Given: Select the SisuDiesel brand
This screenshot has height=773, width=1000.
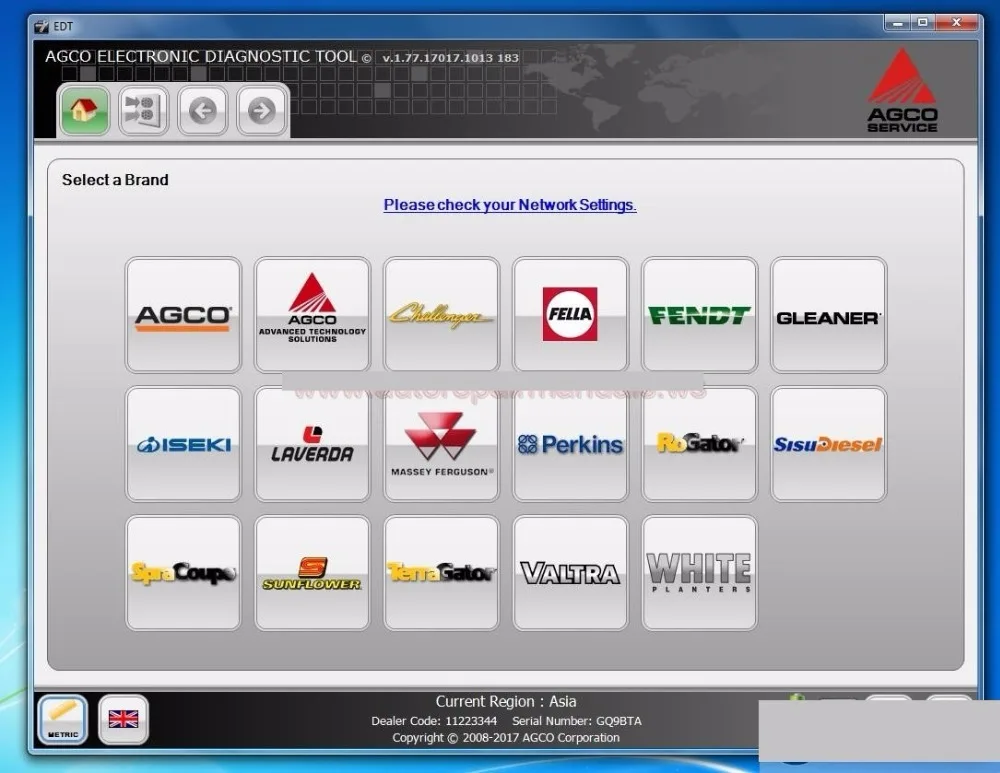Looking at the screenshot, I should tap(828, 444).
